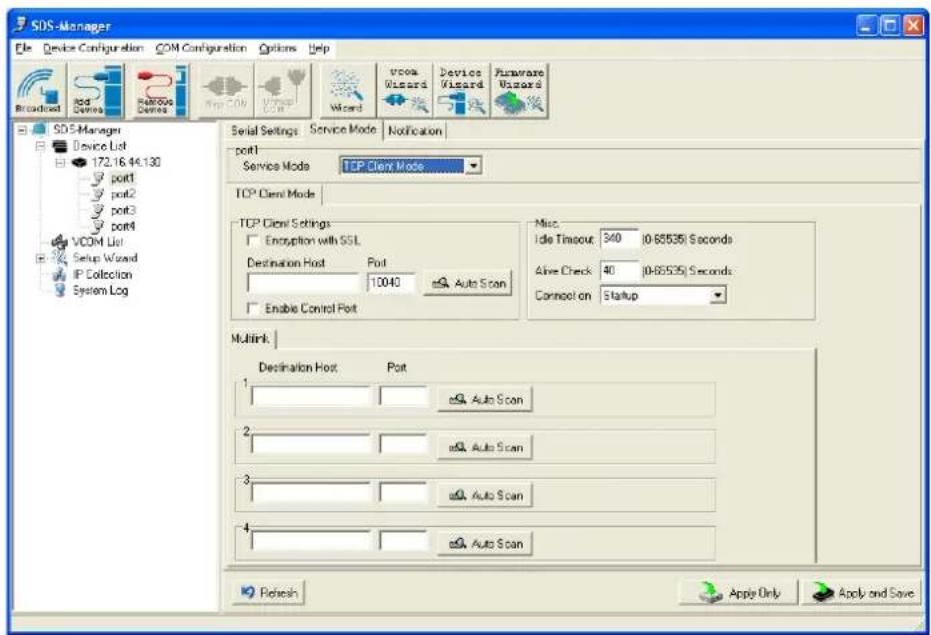The height and width of the screenshot is (635, 931).
Task: Click the Broadcast toolbar icon
Action: [x=39, y=91]
